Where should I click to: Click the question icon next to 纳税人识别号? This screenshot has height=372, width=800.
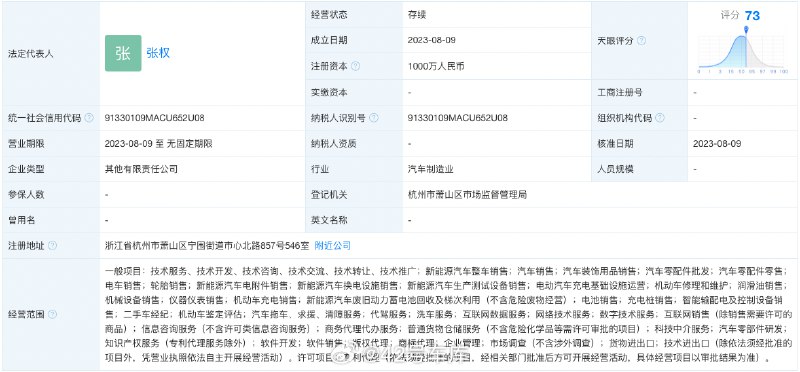[373, 118]
